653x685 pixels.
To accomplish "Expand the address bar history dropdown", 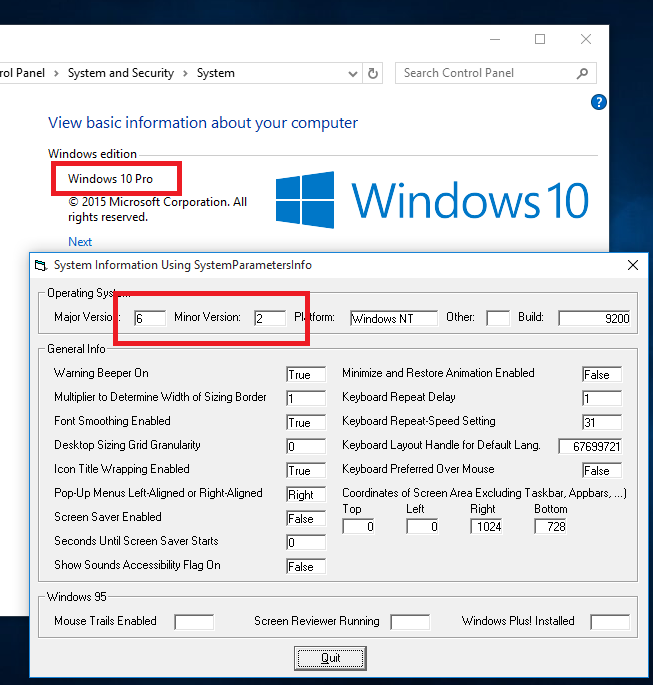I will click(353, 73).
